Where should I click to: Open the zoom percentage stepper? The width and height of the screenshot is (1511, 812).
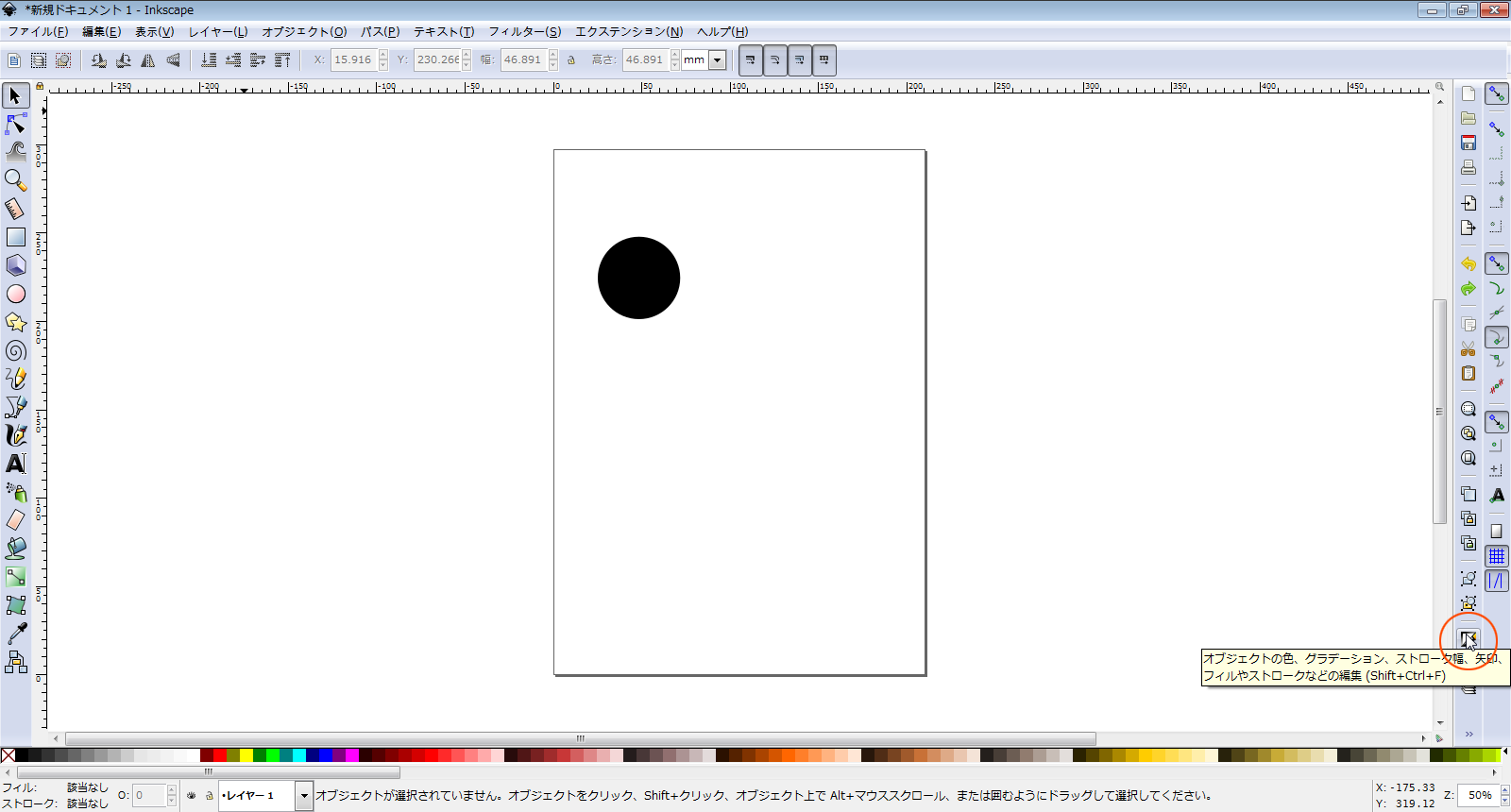1505,796
